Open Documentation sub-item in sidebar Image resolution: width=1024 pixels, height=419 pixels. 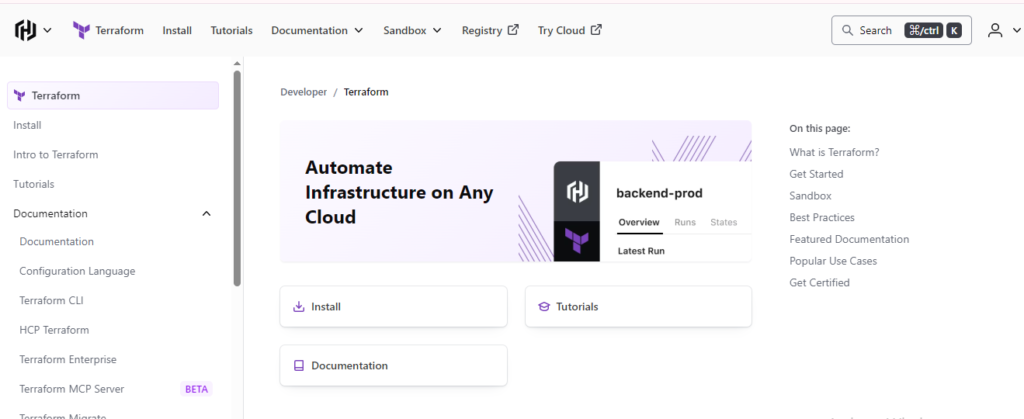(57, 241)
